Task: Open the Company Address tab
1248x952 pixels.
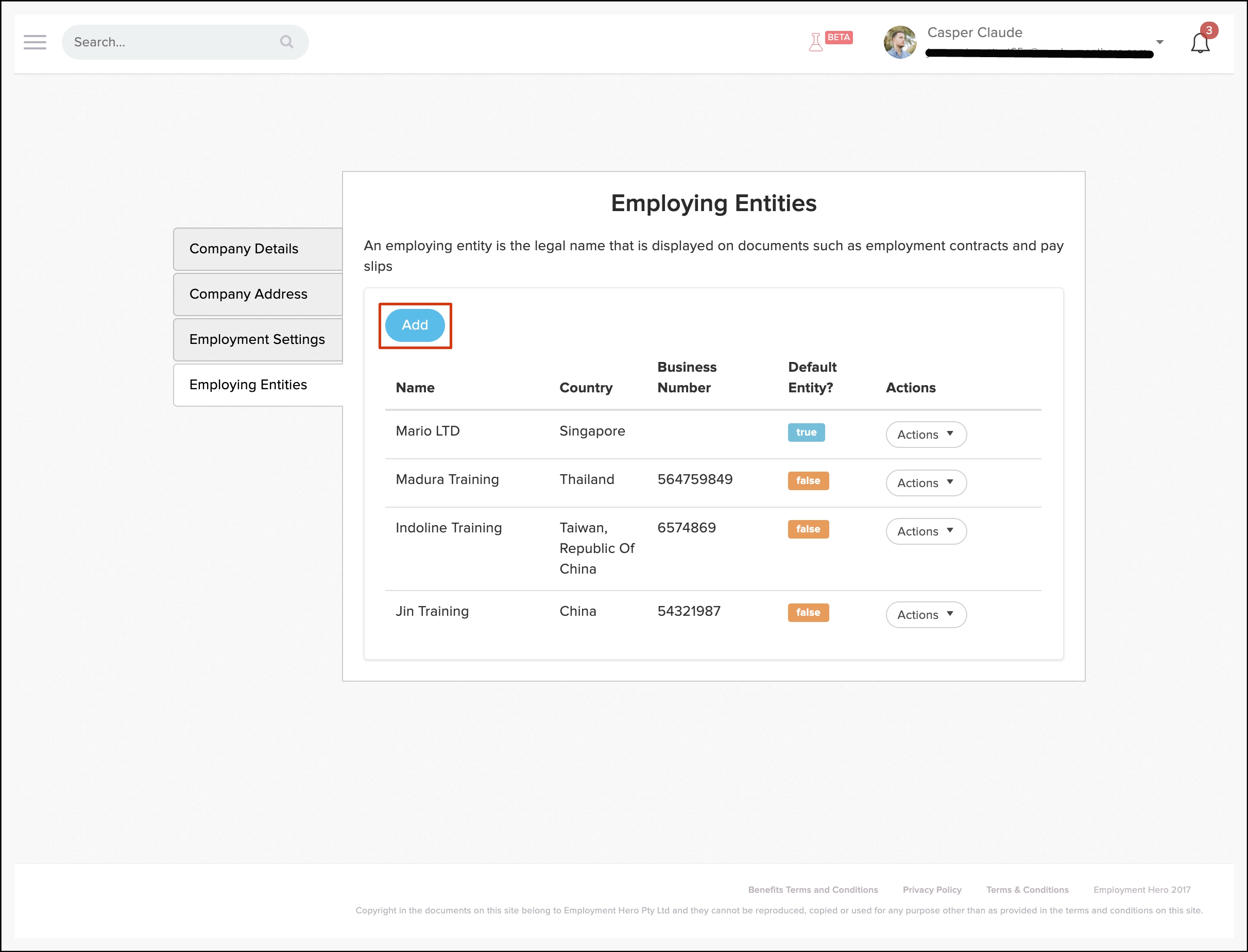Action: click(258, 294)
